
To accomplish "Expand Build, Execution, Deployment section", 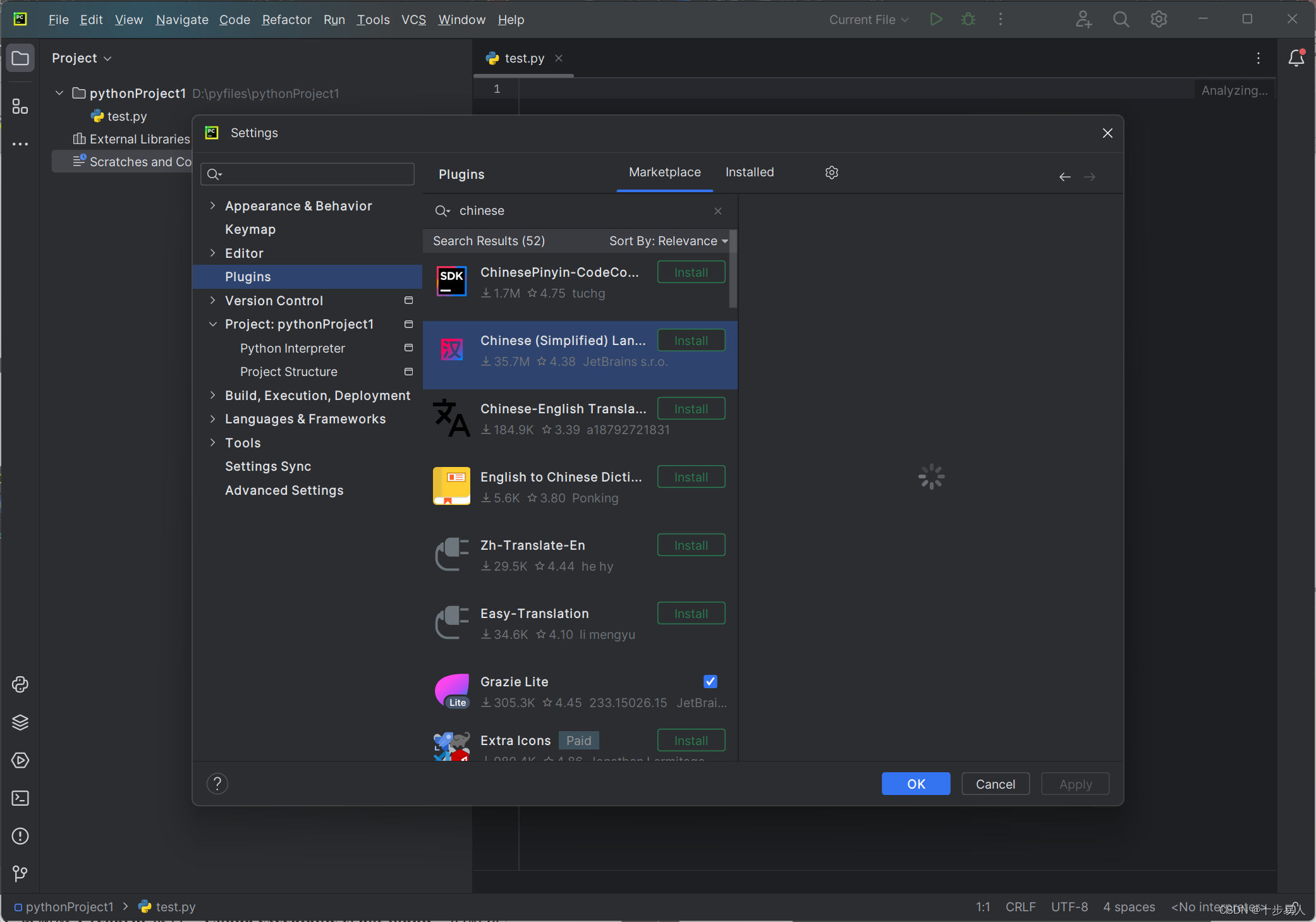I will (x=213, y=395).
